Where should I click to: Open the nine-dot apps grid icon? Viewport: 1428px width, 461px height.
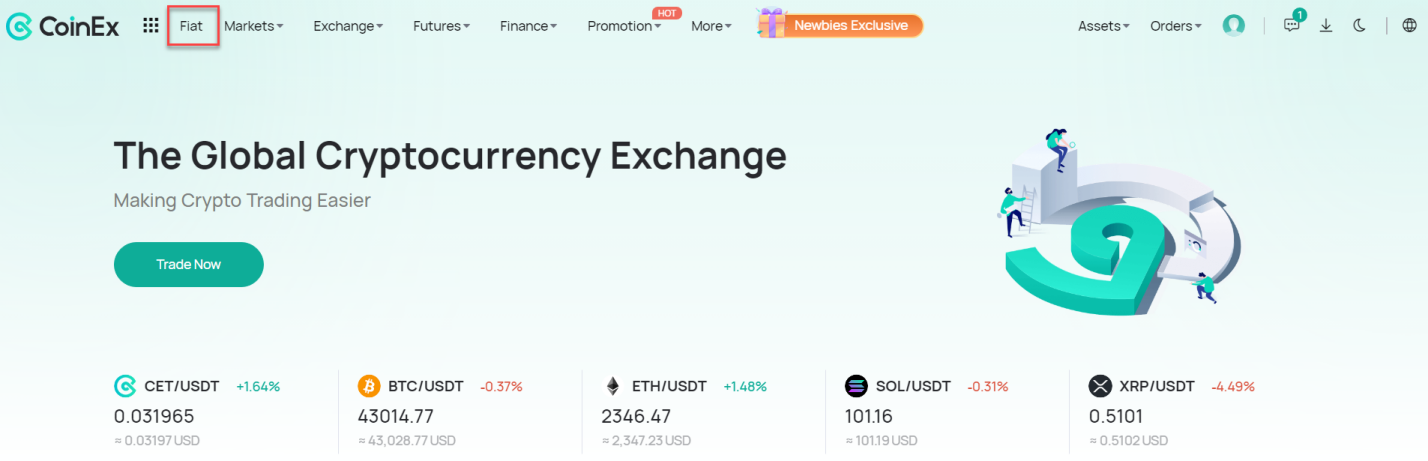(151, 26)
